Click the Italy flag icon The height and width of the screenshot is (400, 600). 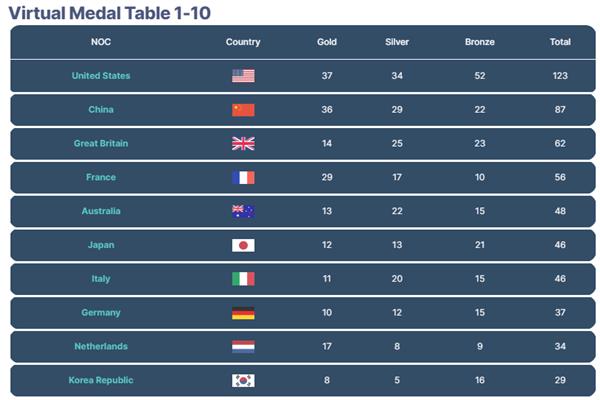(x=243, y=279)
